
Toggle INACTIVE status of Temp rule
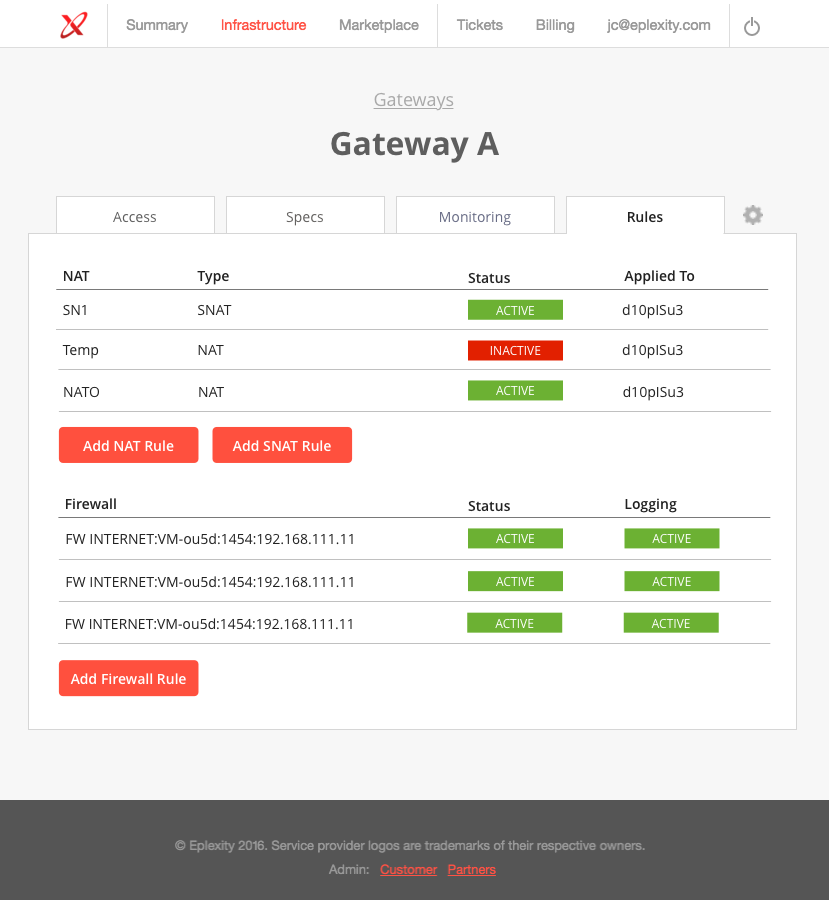tap(515, 350)
